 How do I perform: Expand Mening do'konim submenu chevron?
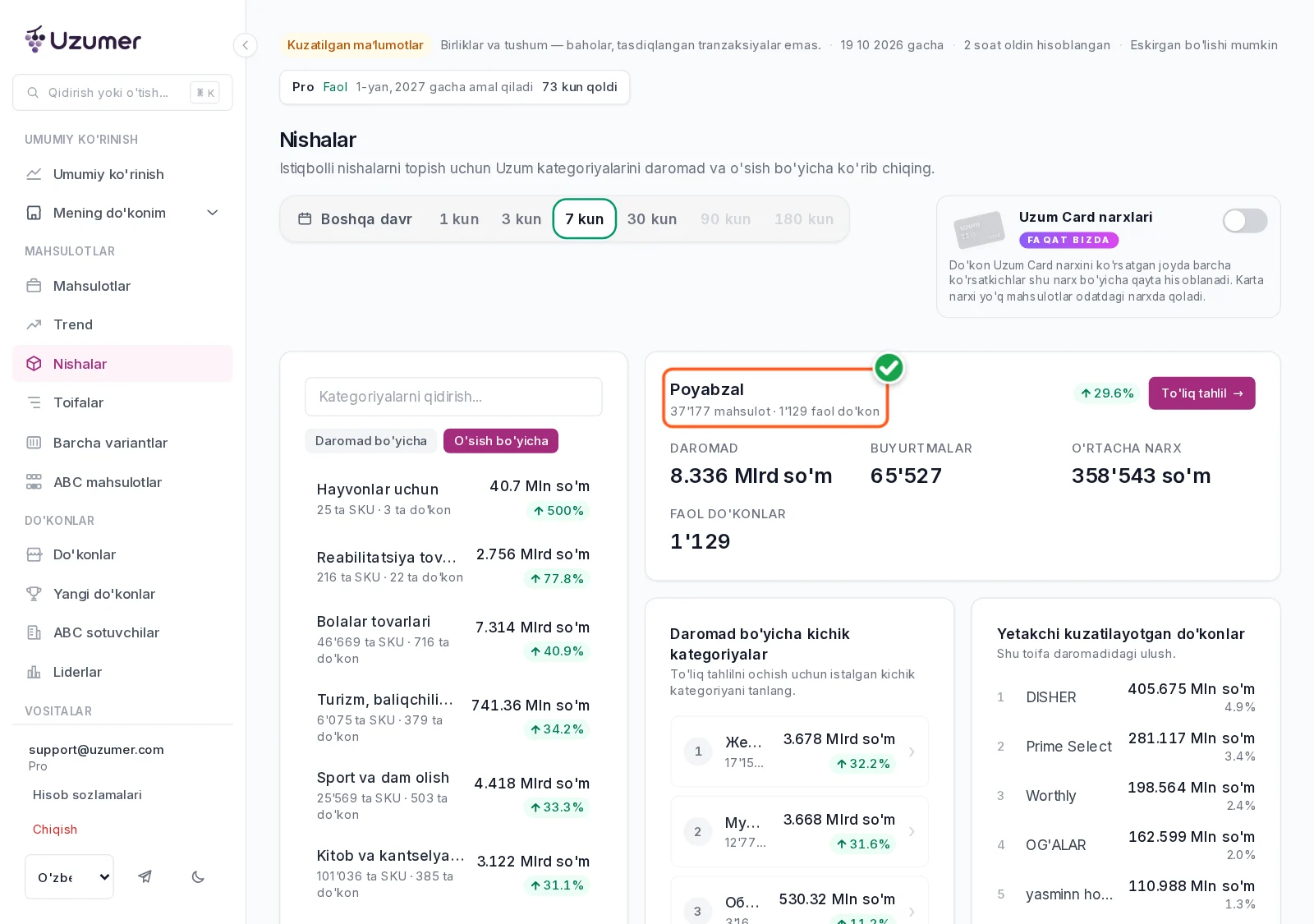213,213
